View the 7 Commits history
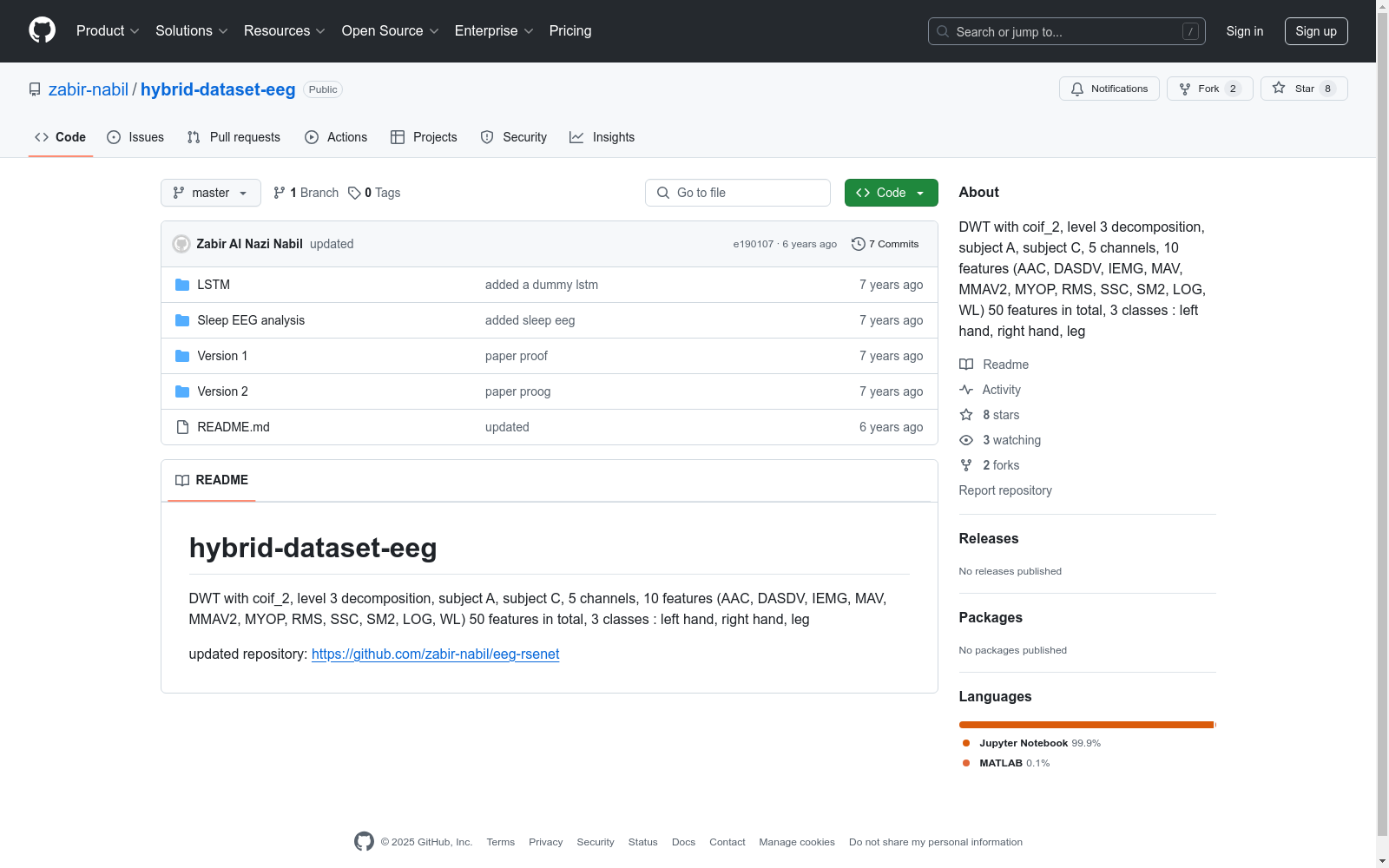 [885, 244]
